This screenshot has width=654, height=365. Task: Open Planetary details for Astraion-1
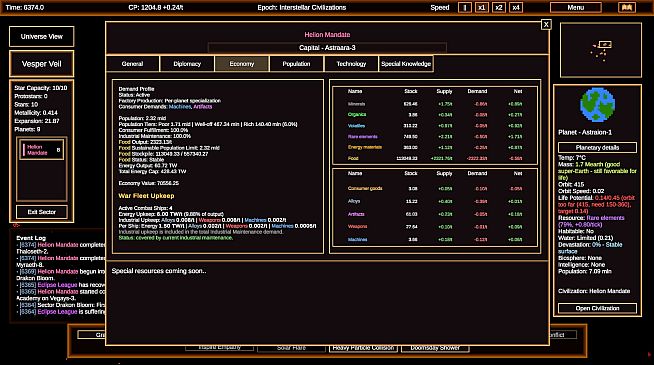click(597, 148)
